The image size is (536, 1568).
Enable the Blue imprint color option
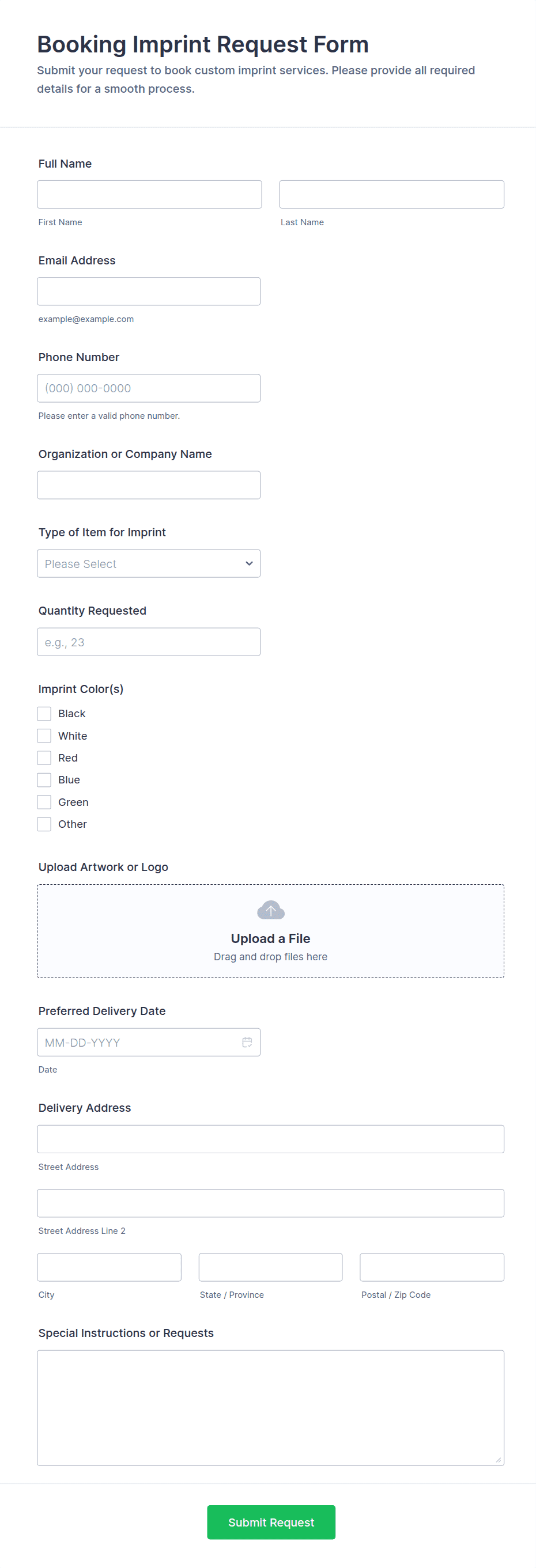(44, 780)
